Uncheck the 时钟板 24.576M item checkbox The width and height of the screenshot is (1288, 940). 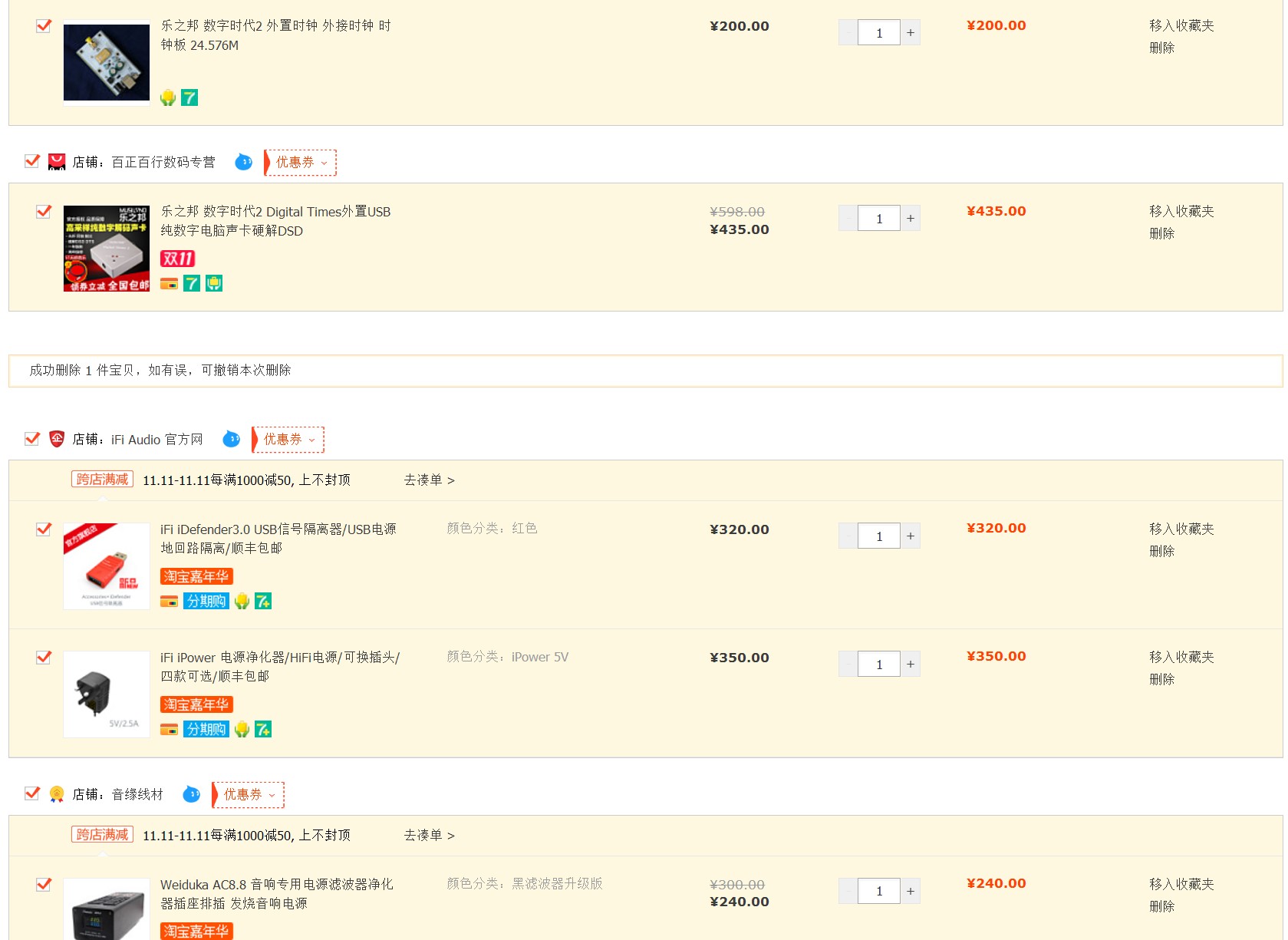44,25
